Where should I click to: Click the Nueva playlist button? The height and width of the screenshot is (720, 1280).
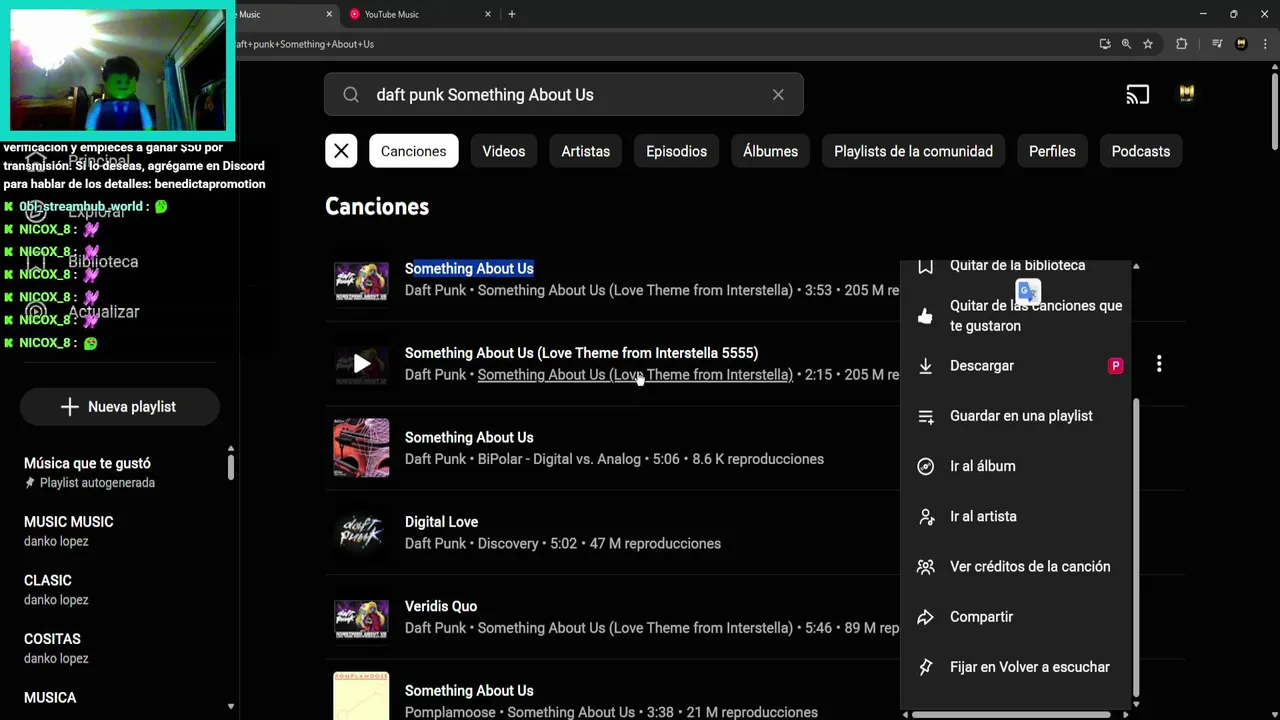[119, 407]
